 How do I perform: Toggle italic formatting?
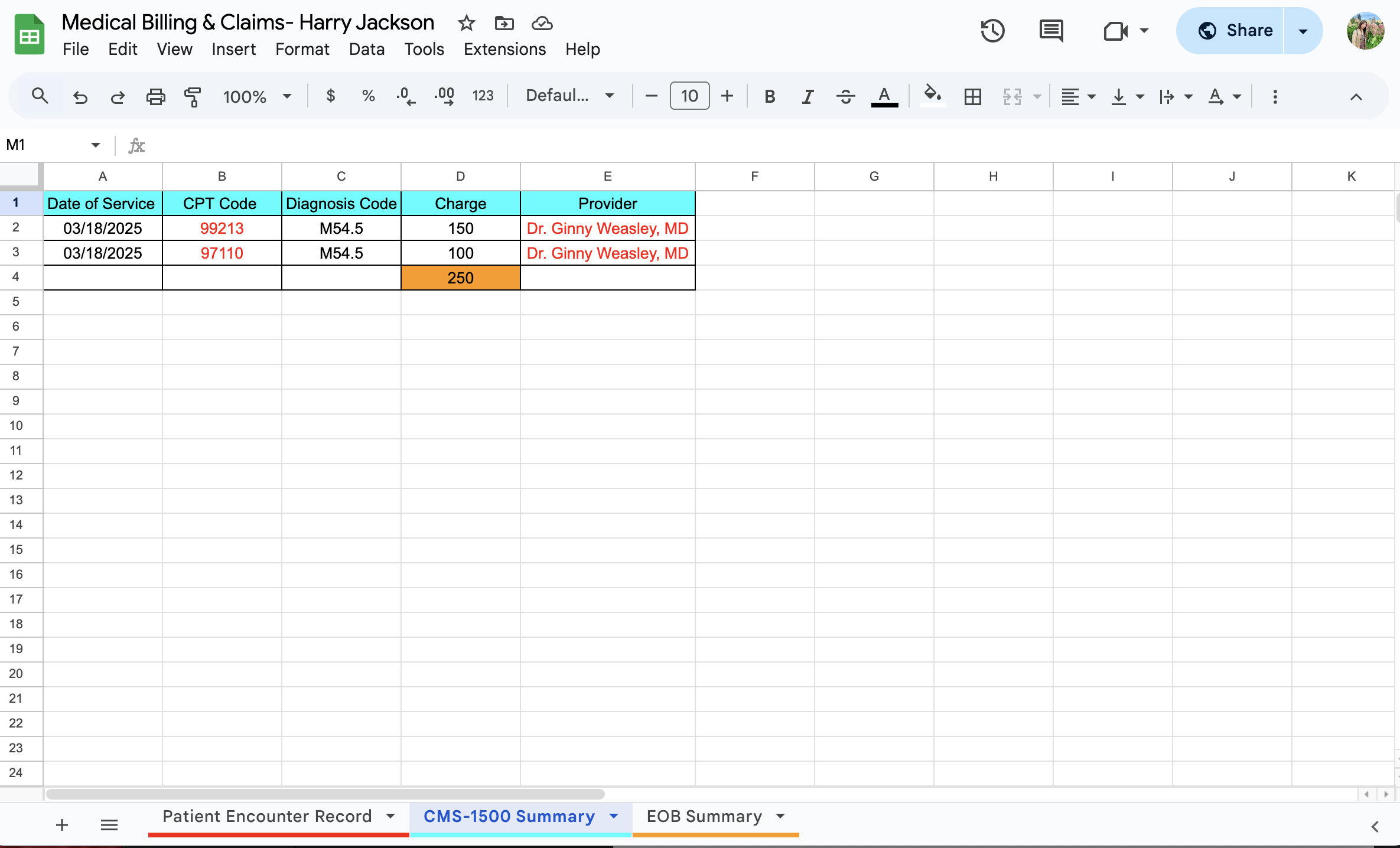tap(807, 96)
